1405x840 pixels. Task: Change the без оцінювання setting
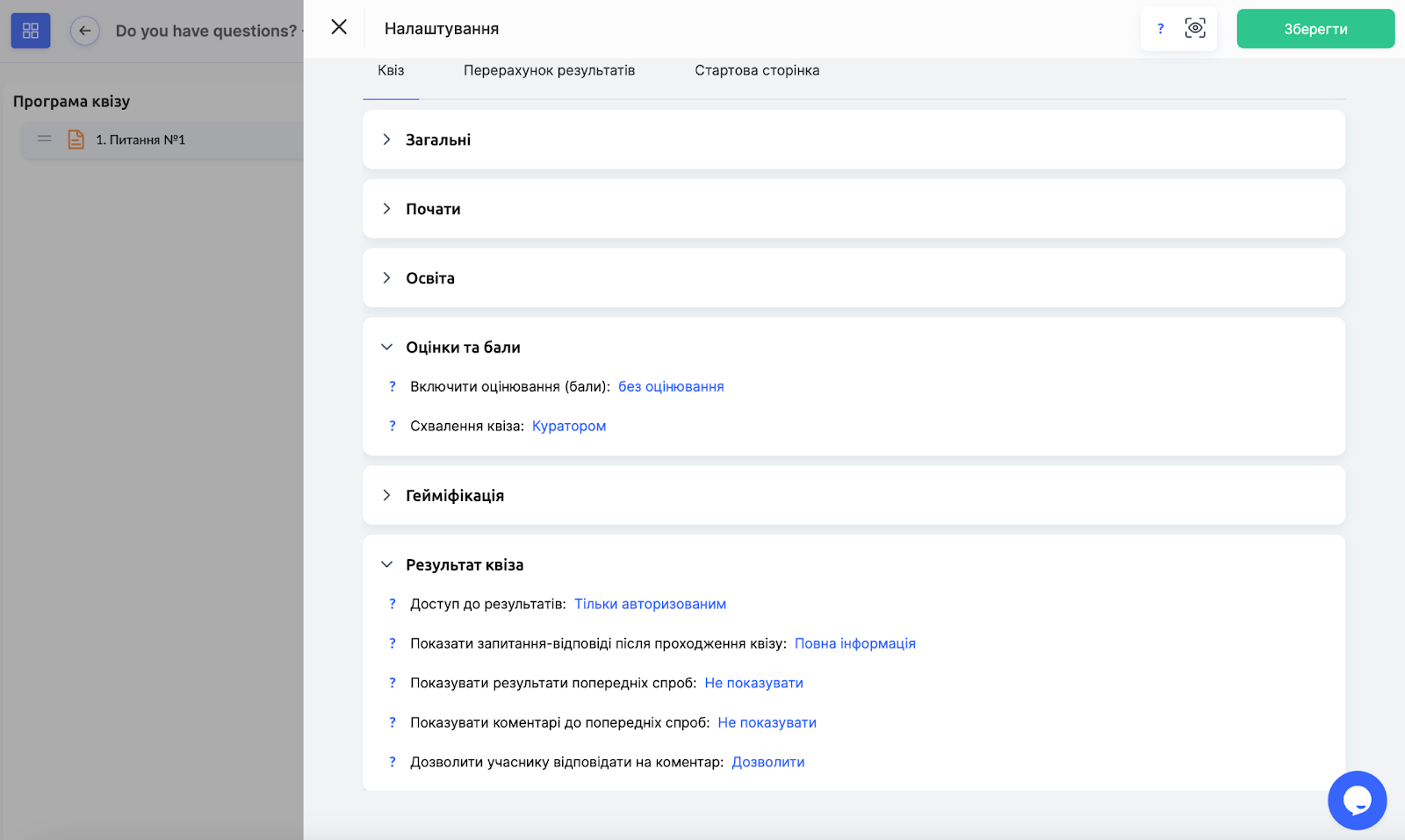coord(671,386)
